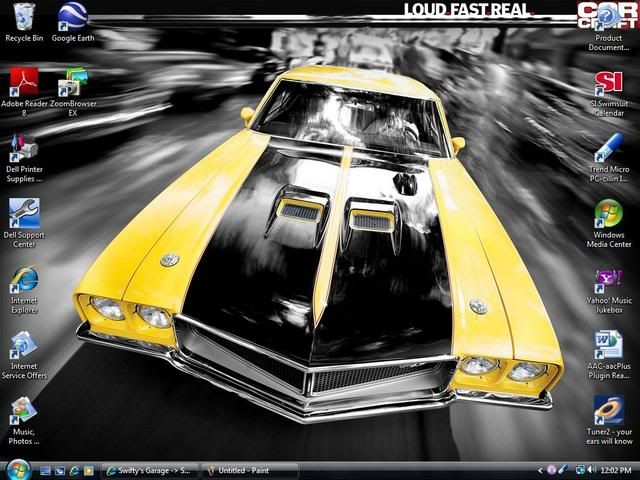
Task: Click the Dell Support Center icon
Action: point(24,212)
